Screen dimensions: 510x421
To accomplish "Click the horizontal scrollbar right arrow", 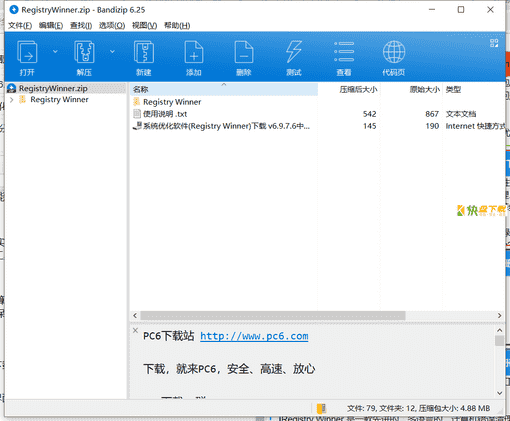I will 499,315.
